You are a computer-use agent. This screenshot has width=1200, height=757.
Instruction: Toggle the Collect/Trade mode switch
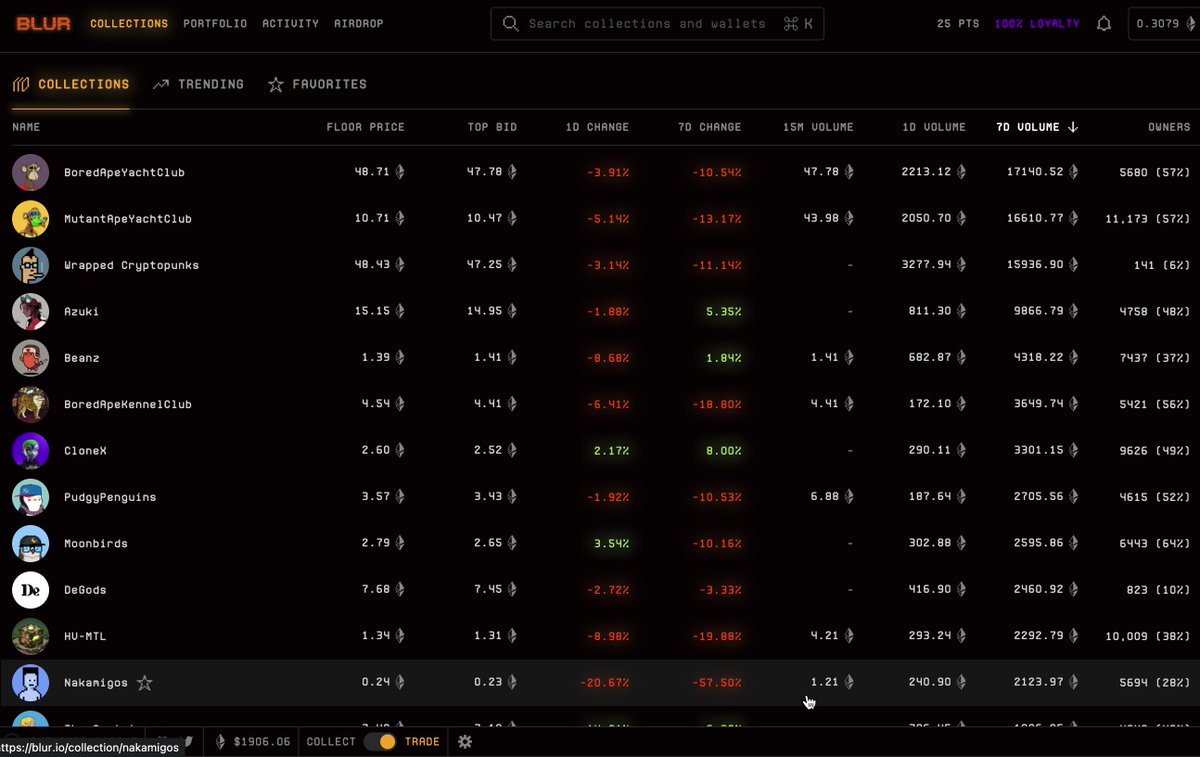coord(380,741)
